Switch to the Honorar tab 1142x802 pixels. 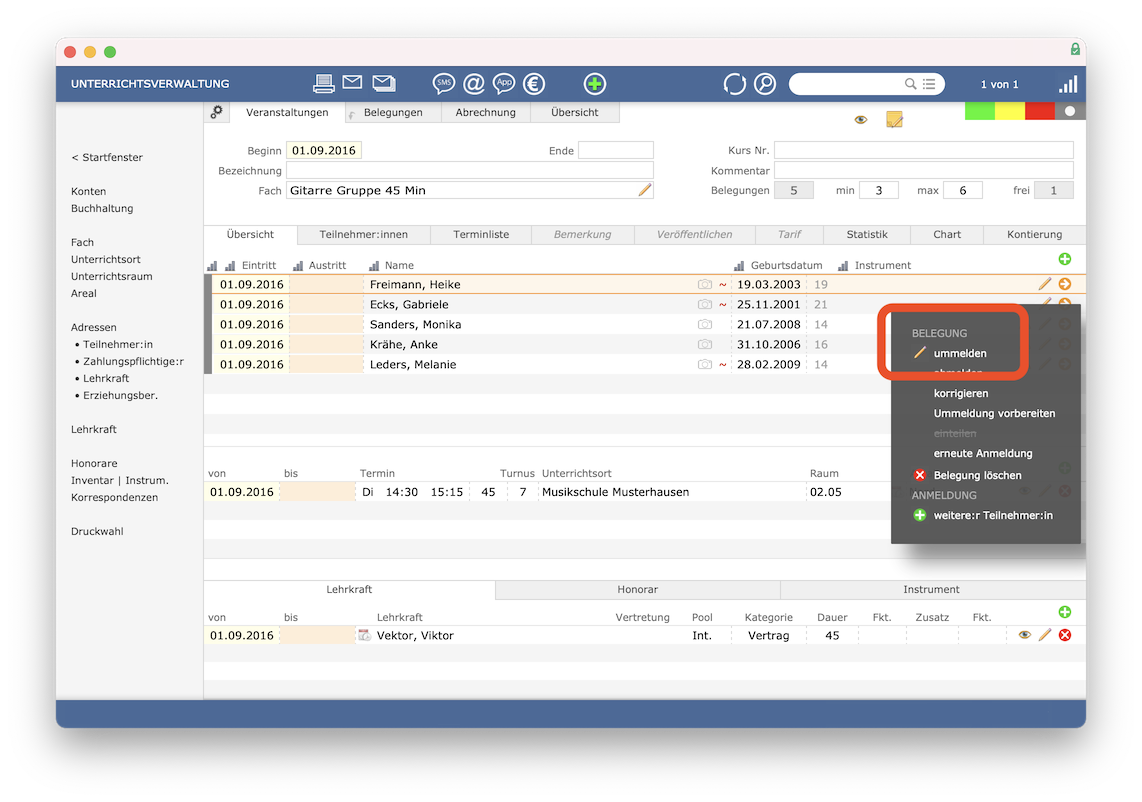tap(637, 589)
